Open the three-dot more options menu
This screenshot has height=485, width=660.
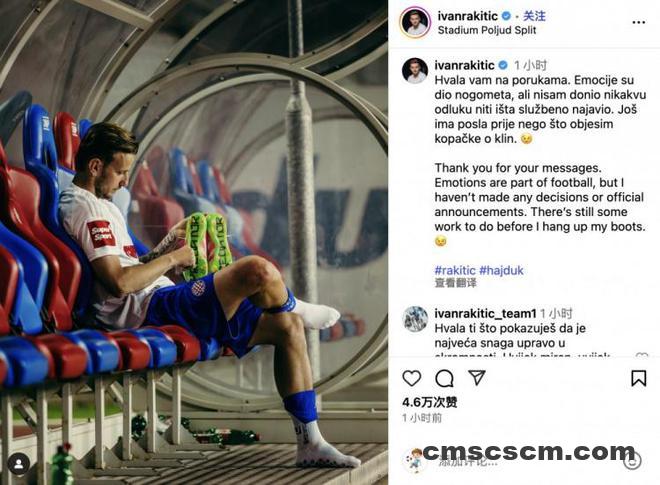(x=639, y=22)
